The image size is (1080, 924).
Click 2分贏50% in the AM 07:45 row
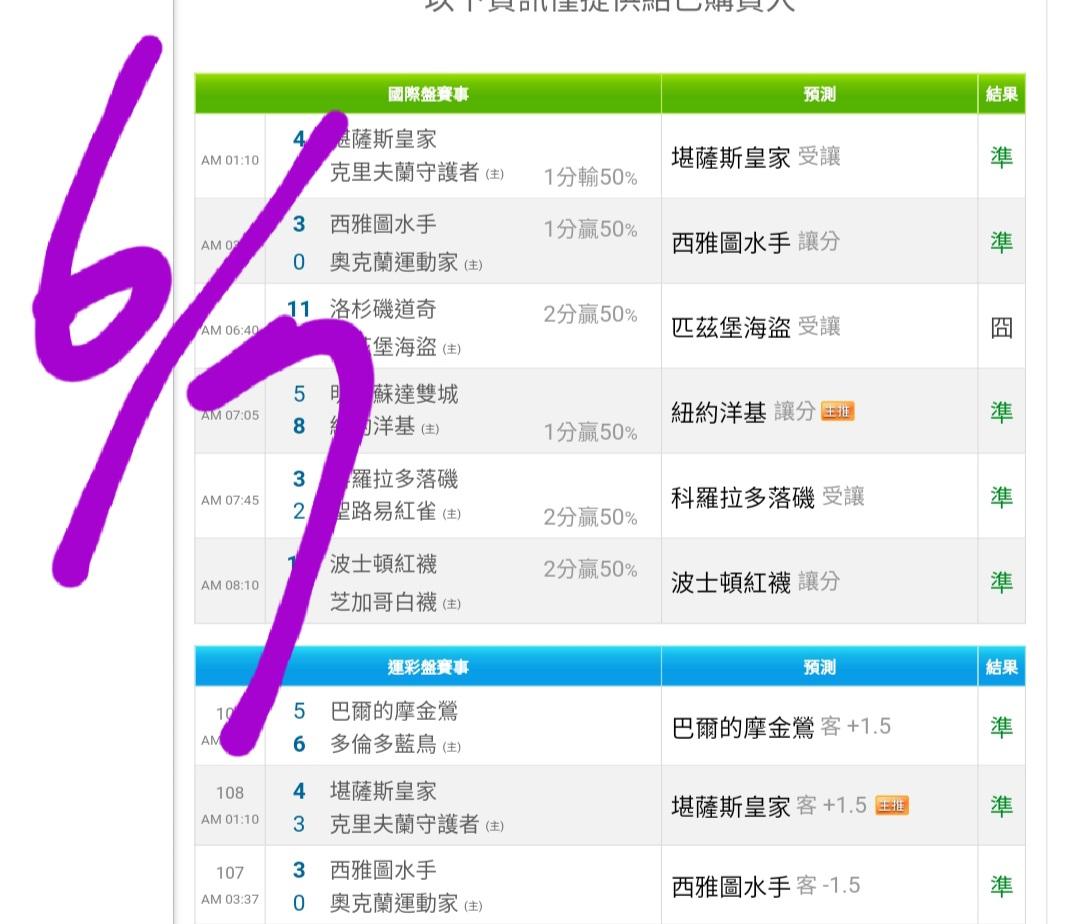point(590,517)
